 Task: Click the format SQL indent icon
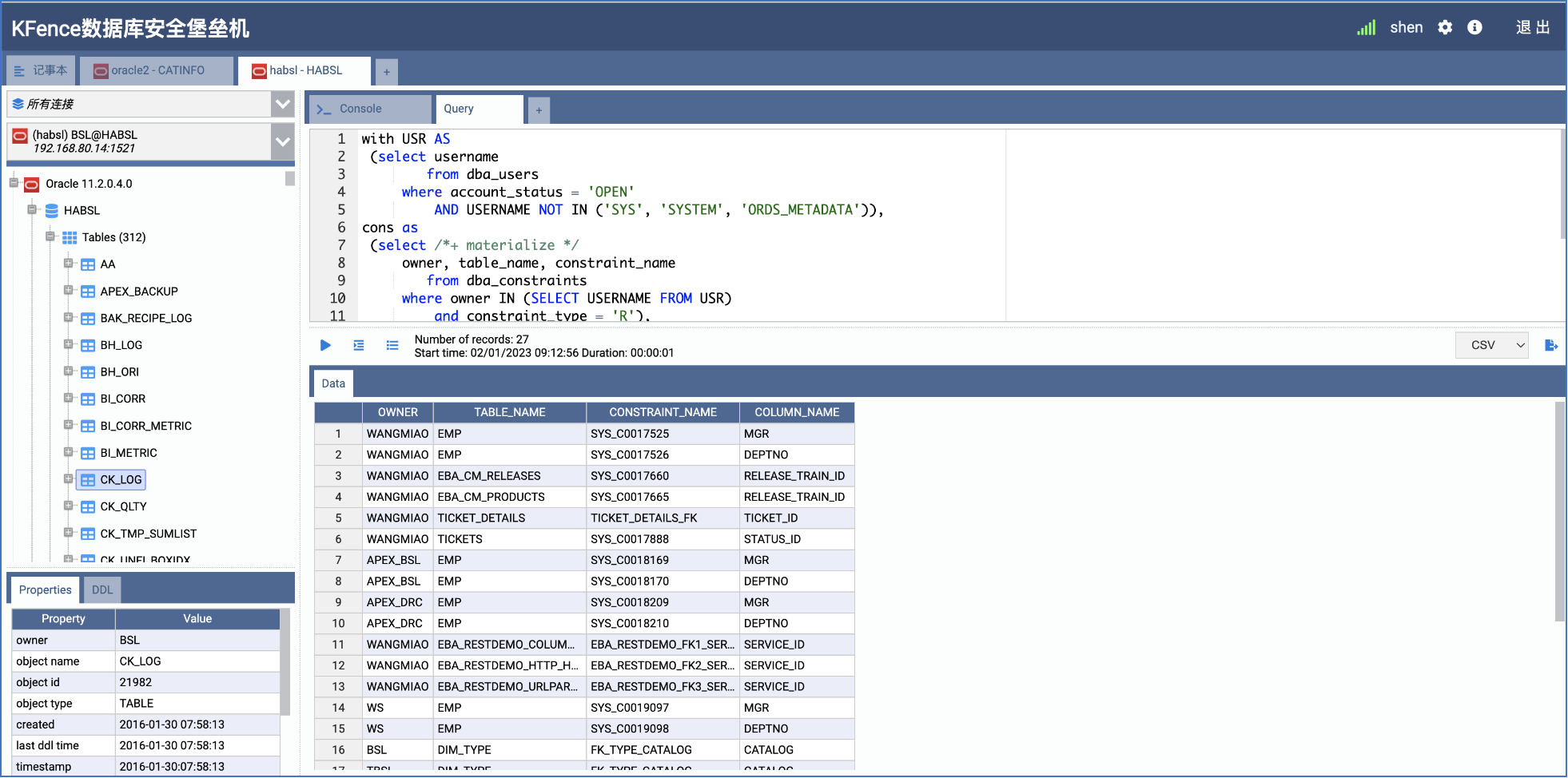[359, 345]
